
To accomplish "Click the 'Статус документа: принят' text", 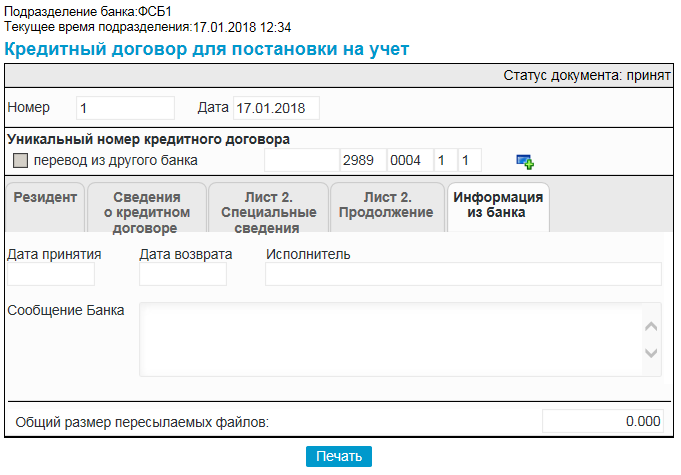I will point(587,76).
